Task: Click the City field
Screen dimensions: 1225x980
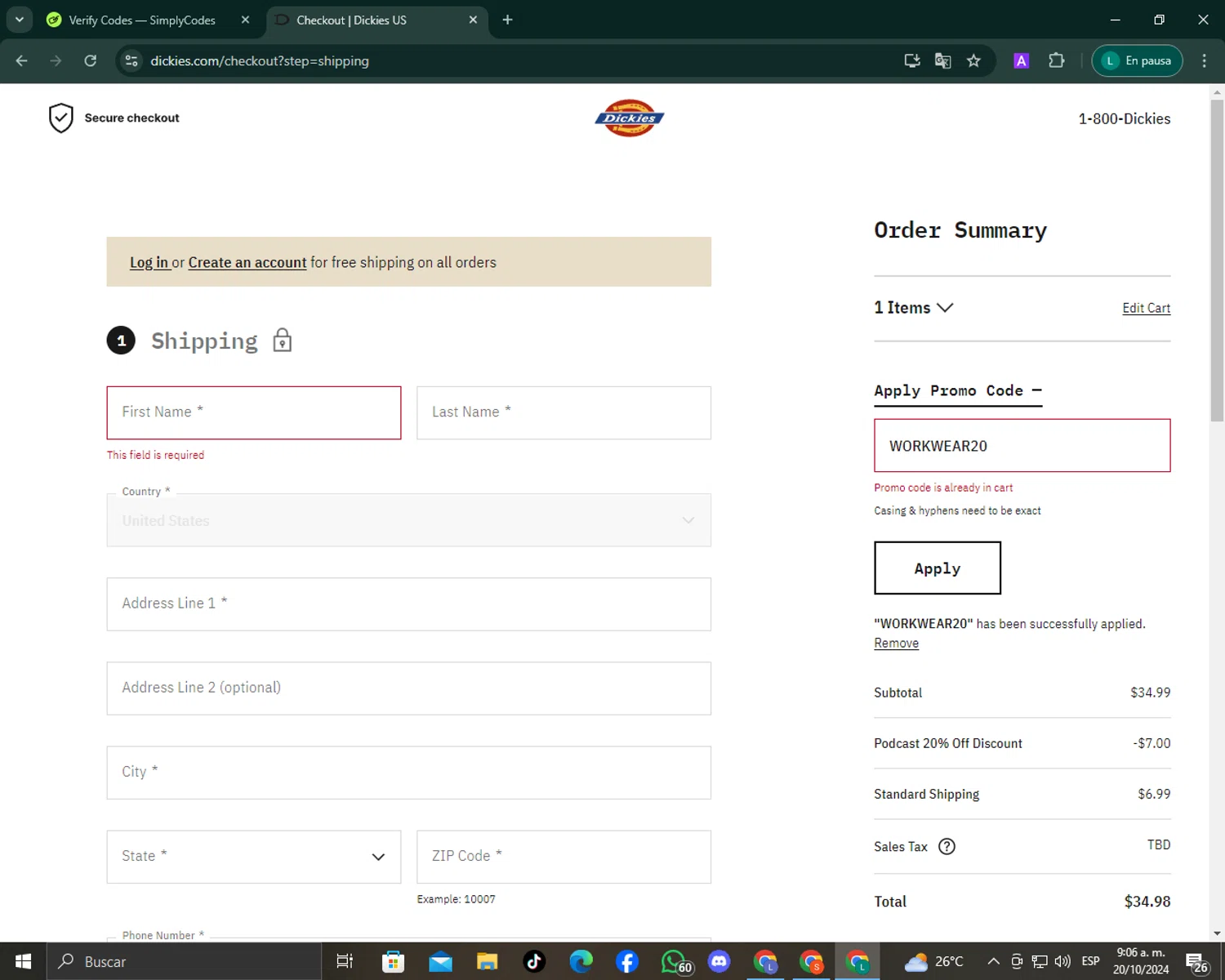Action: pos(408,773)
